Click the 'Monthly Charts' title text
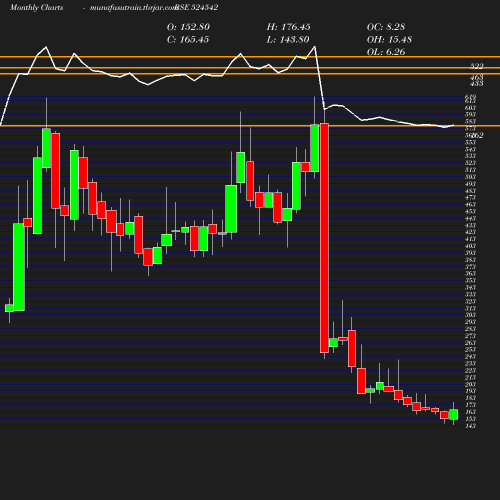This screenshot has height=500, width=500. [x=37, y=8]
